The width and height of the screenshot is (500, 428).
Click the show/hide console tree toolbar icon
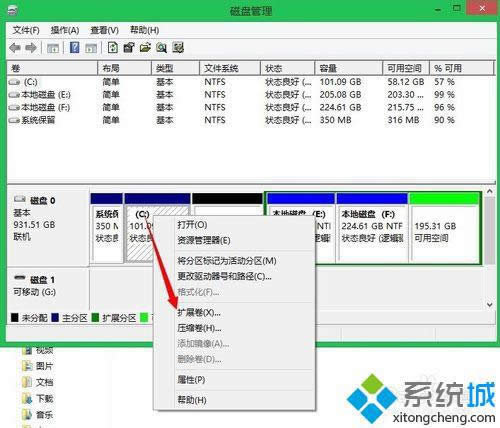53,48
